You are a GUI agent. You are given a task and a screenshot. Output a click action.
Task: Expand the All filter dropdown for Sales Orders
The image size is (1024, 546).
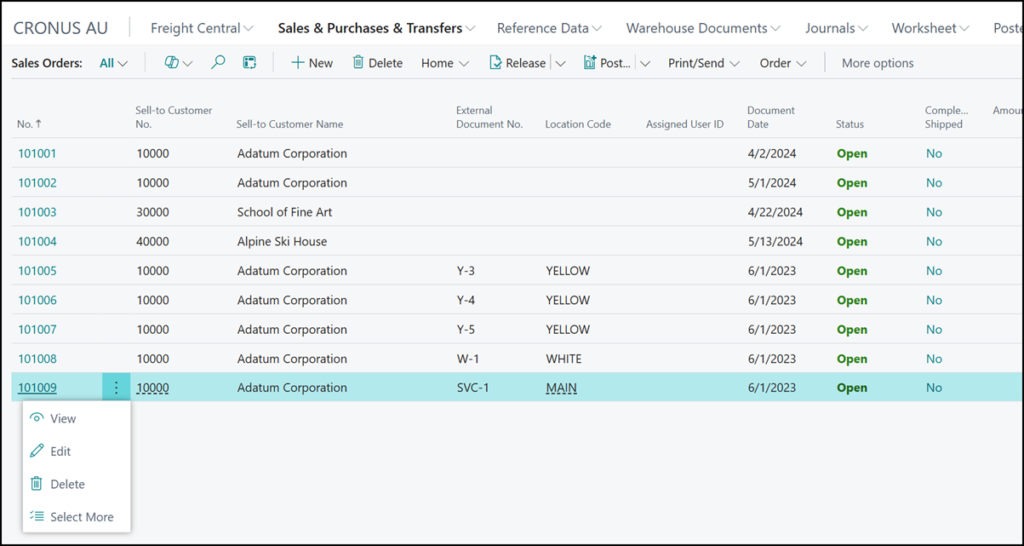coord(114,63)
